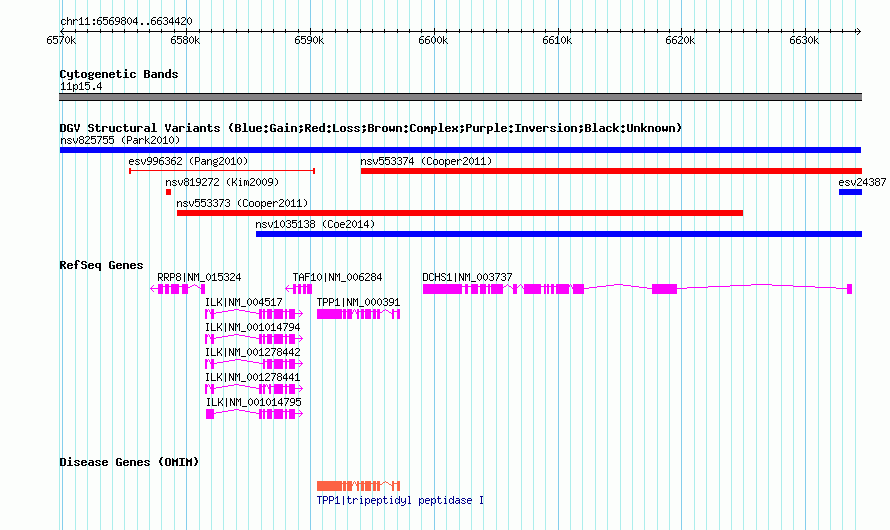This screenshot has height=530, width=890.
Task: Click the TAF10|NM_006284 gene label
Action: [x=337, y=277]
